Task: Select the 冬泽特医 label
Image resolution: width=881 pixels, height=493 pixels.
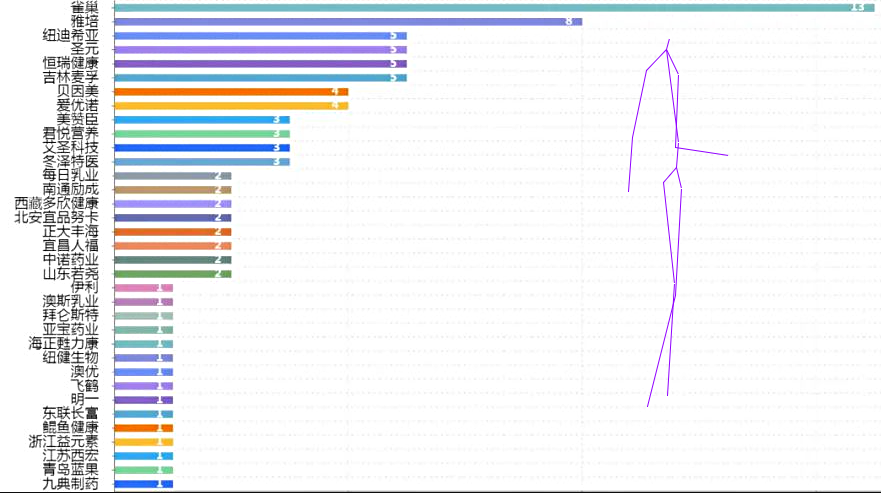Action: (x=71, y=162)
